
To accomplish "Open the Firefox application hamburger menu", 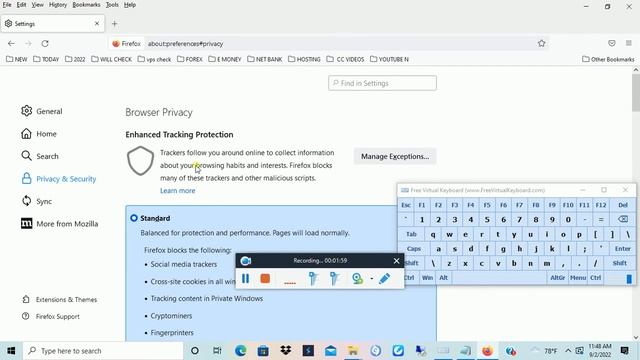I will click(629, 43).
